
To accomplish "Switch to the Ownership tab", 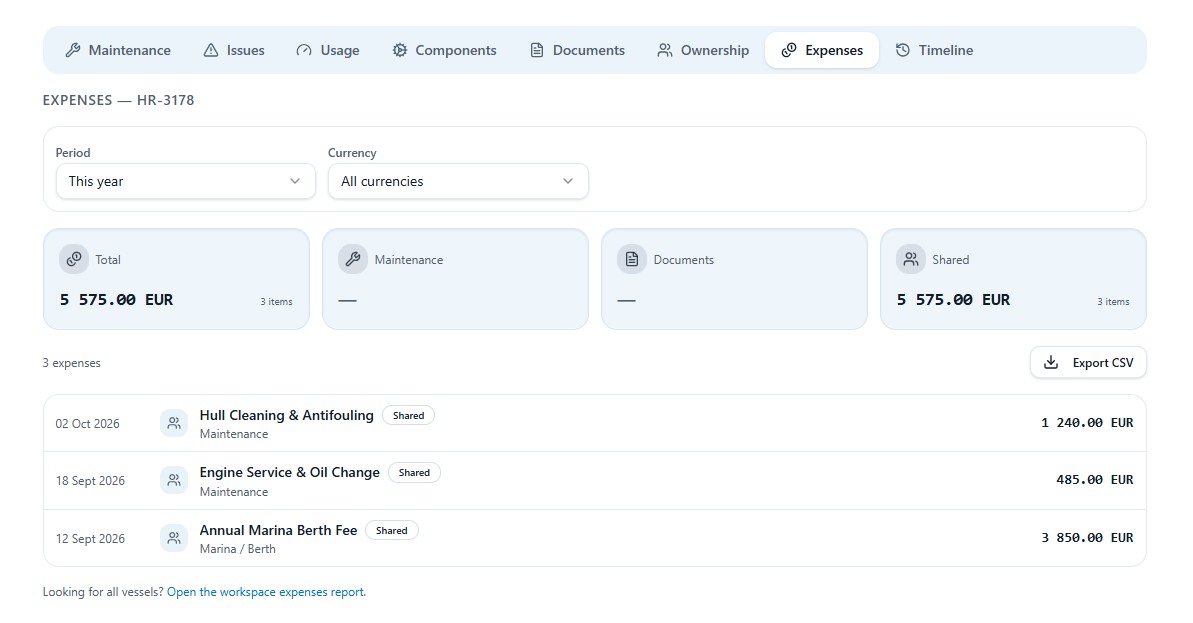I will 703,50.
